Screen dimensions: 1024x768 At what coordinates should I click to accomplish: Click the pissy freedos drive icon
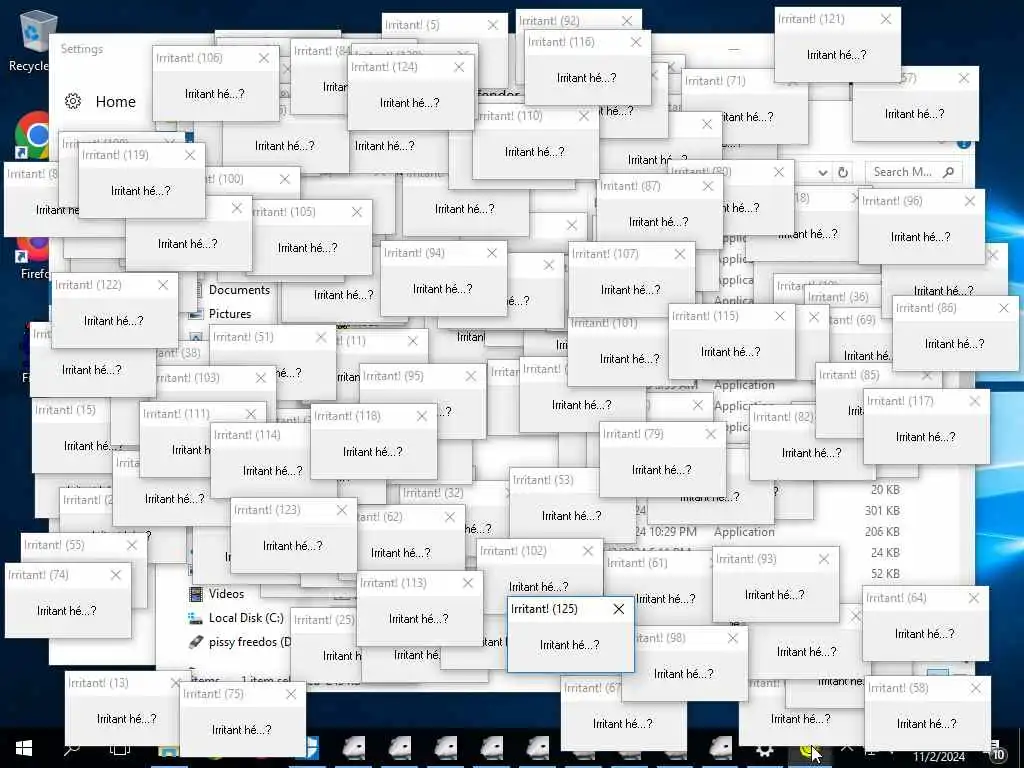(195, 642)
